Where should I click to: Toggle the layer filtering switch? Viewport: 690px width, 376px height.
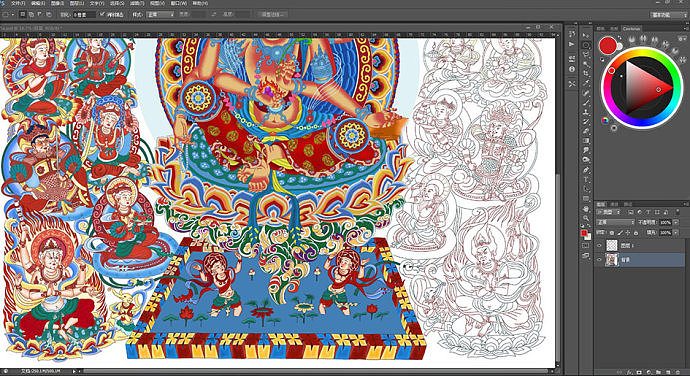(x=677, y=212)
